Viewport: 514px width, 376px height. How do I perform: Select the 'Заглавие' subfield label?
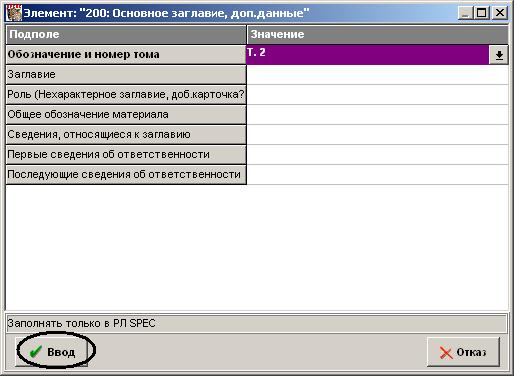126,75
